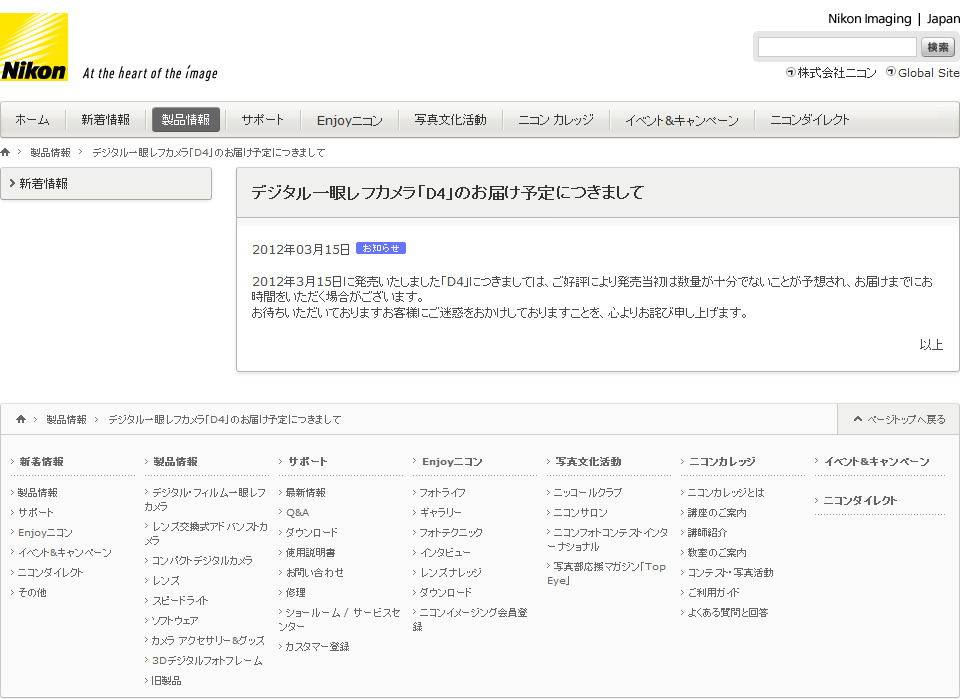The image size is (960, 699).
Task: Open the 講座のご案内 footer link
Action: click(717, 513)
